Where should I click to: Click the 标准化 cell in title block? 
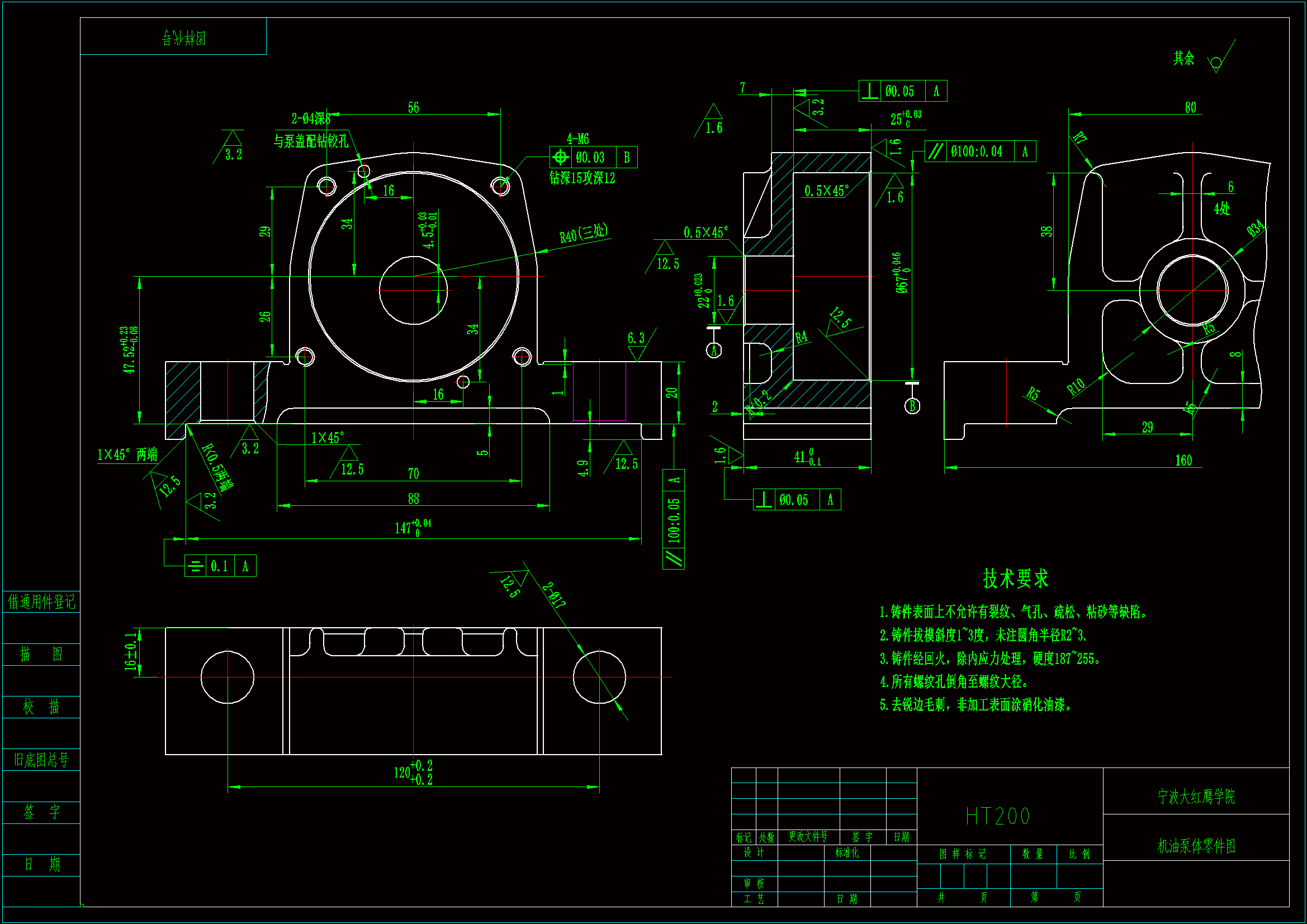(x=847, y=852)
